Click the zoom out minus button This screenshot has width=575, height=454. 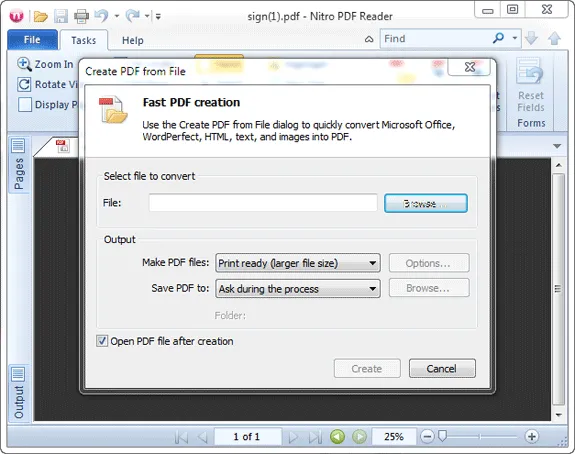[427, 436]
